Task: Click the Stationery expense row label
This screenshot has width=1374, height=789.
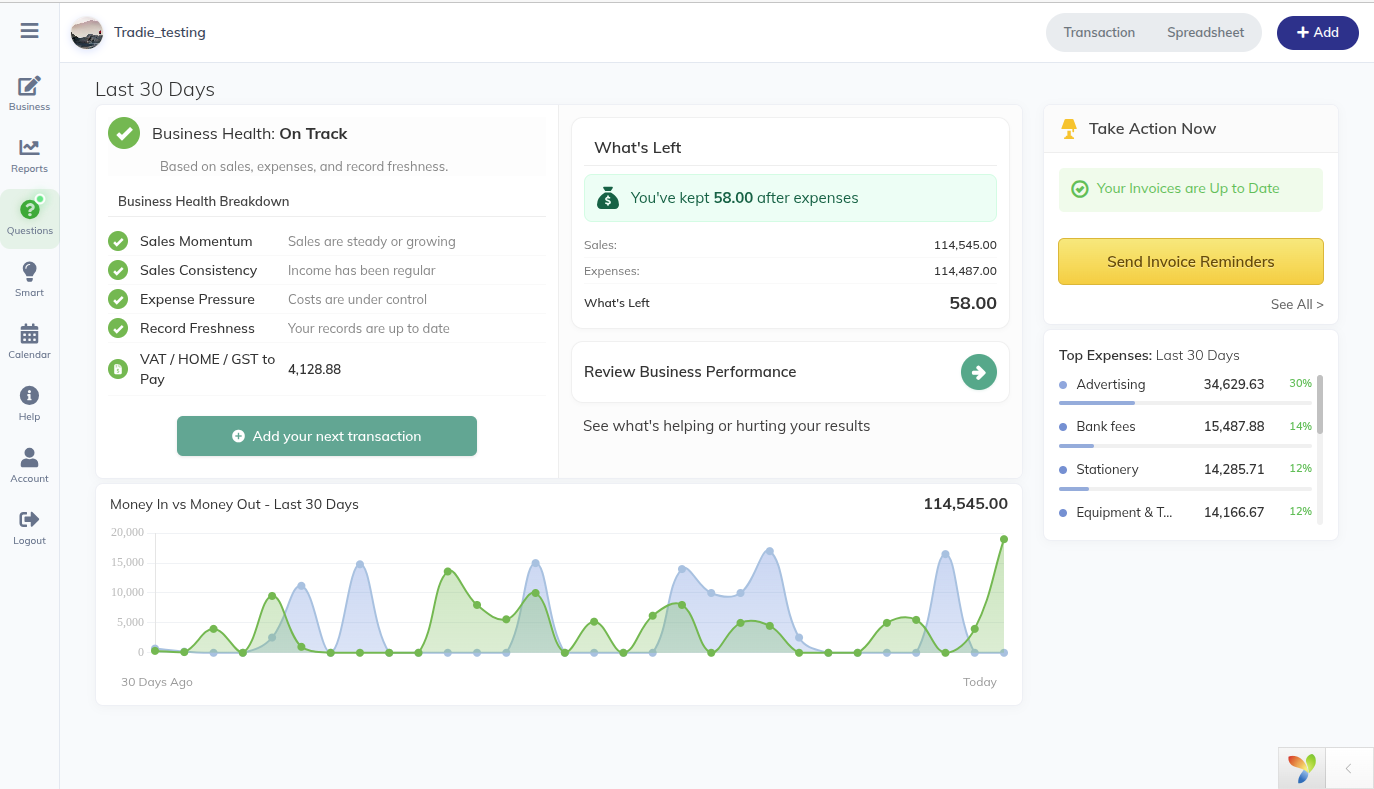Action: [1107, 469]
